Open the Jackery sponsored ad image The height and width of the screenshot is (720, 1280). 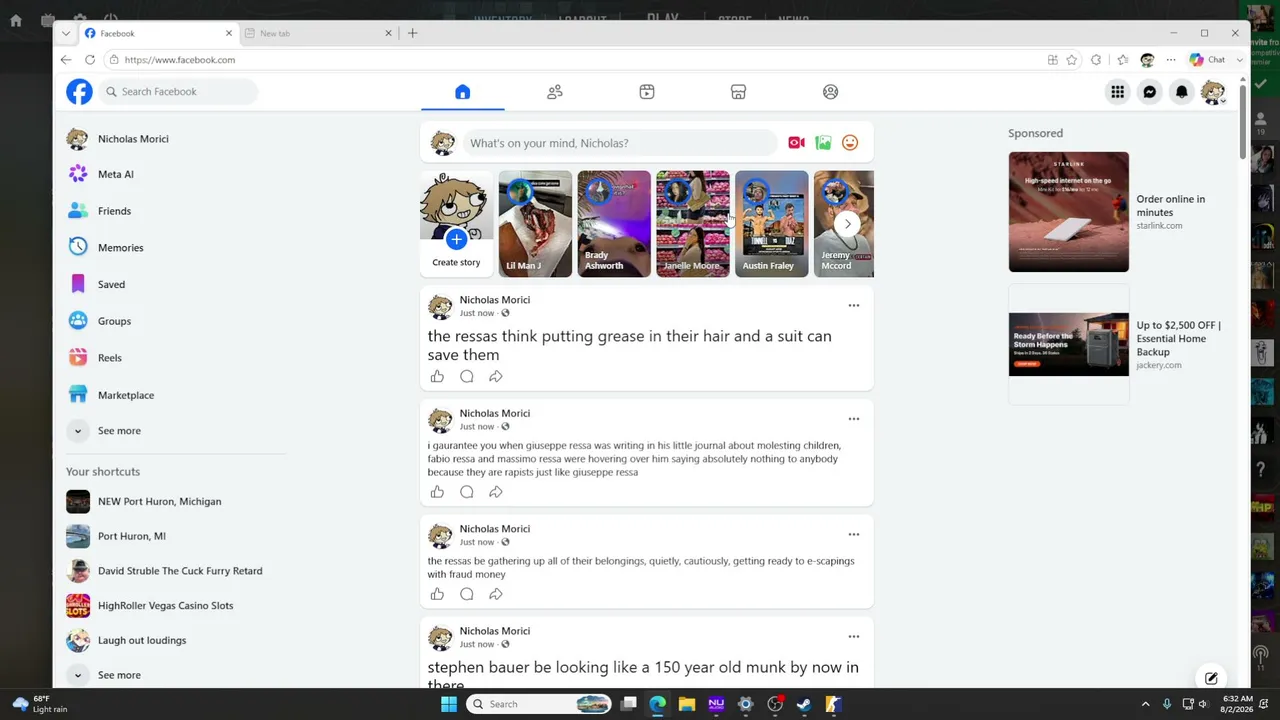tap(1068, 344)
